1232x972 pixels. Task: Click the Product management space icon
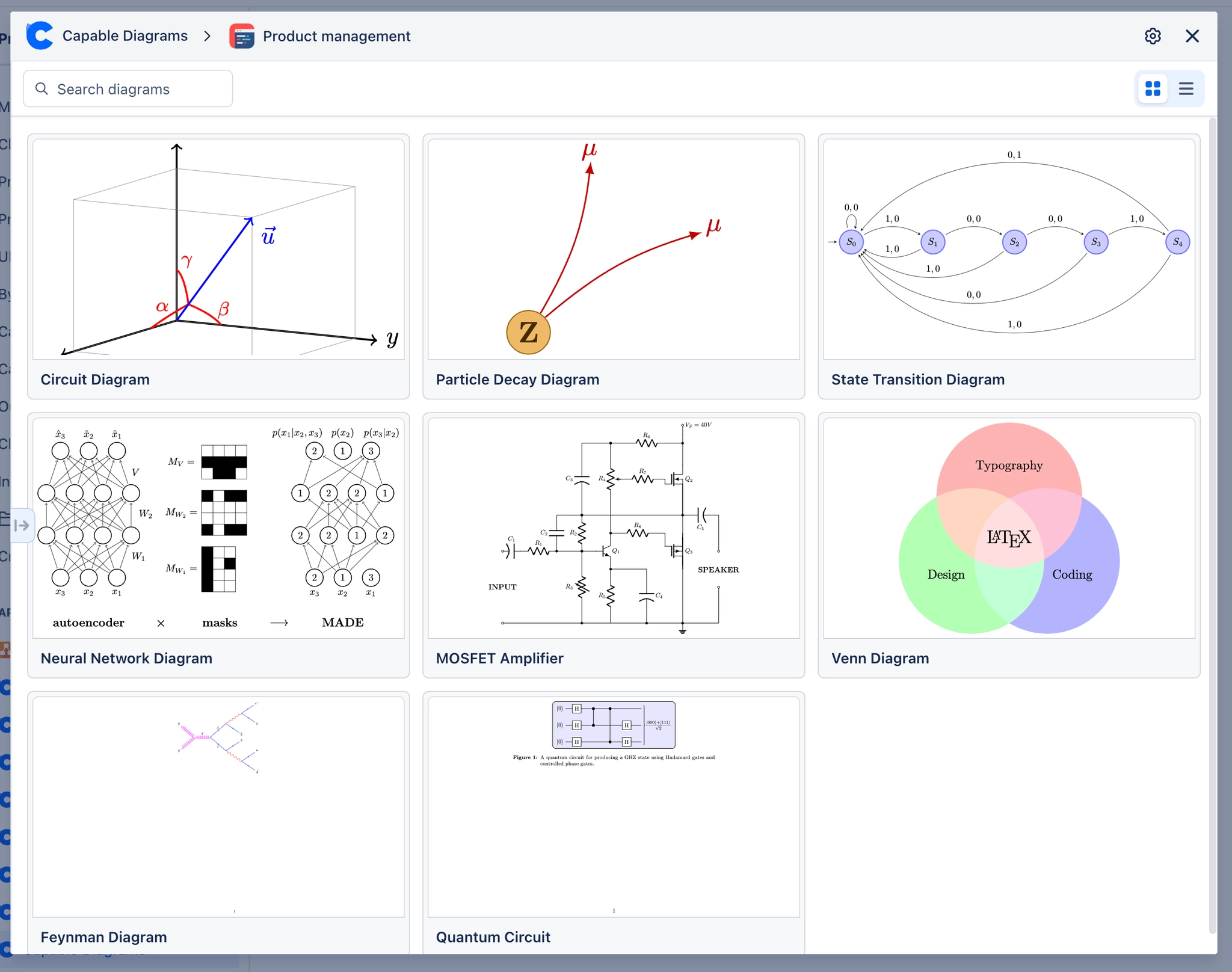pyautogui.click(x=242, y=36)
